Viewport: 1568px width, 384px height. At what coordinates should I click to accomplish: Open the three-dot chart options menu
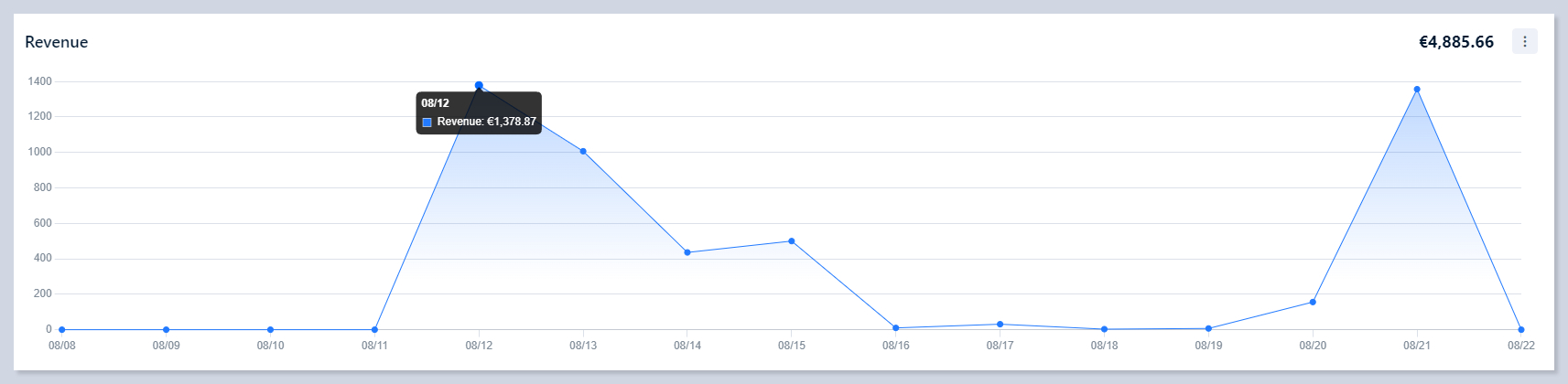[x=1524, y=41]
